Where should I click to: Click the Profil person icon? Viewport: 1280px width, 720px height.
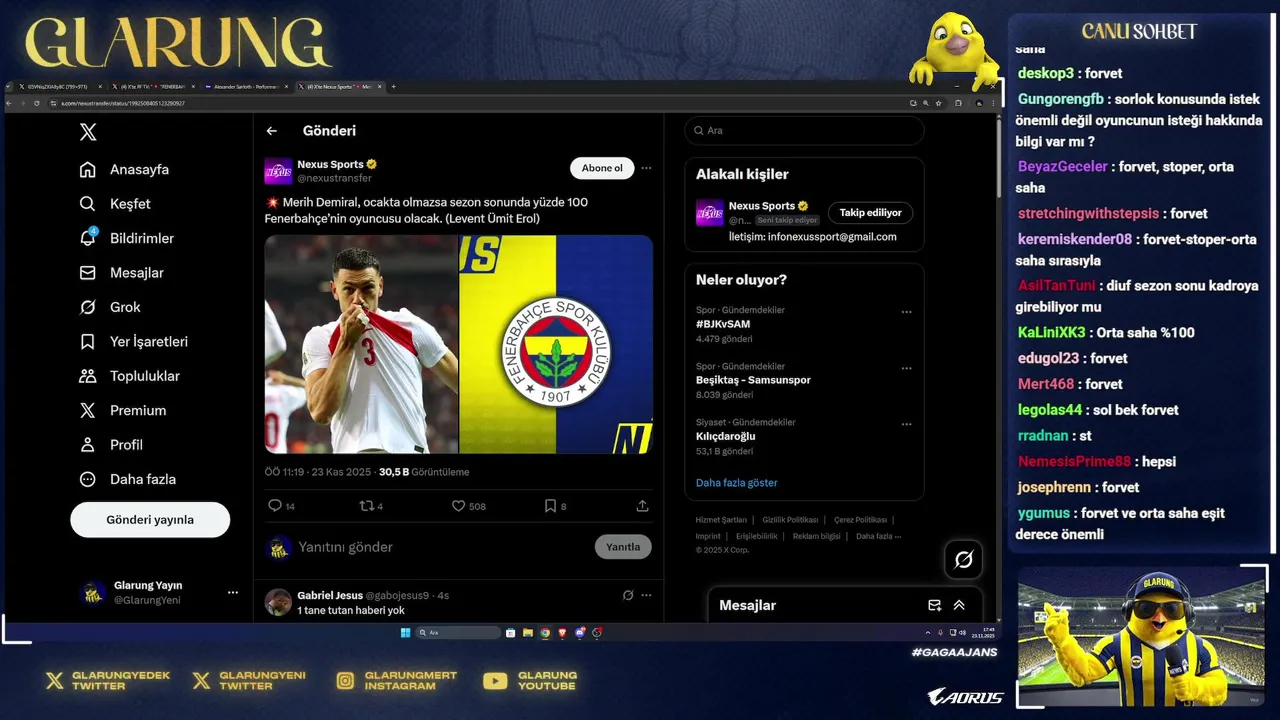[88, 444]
